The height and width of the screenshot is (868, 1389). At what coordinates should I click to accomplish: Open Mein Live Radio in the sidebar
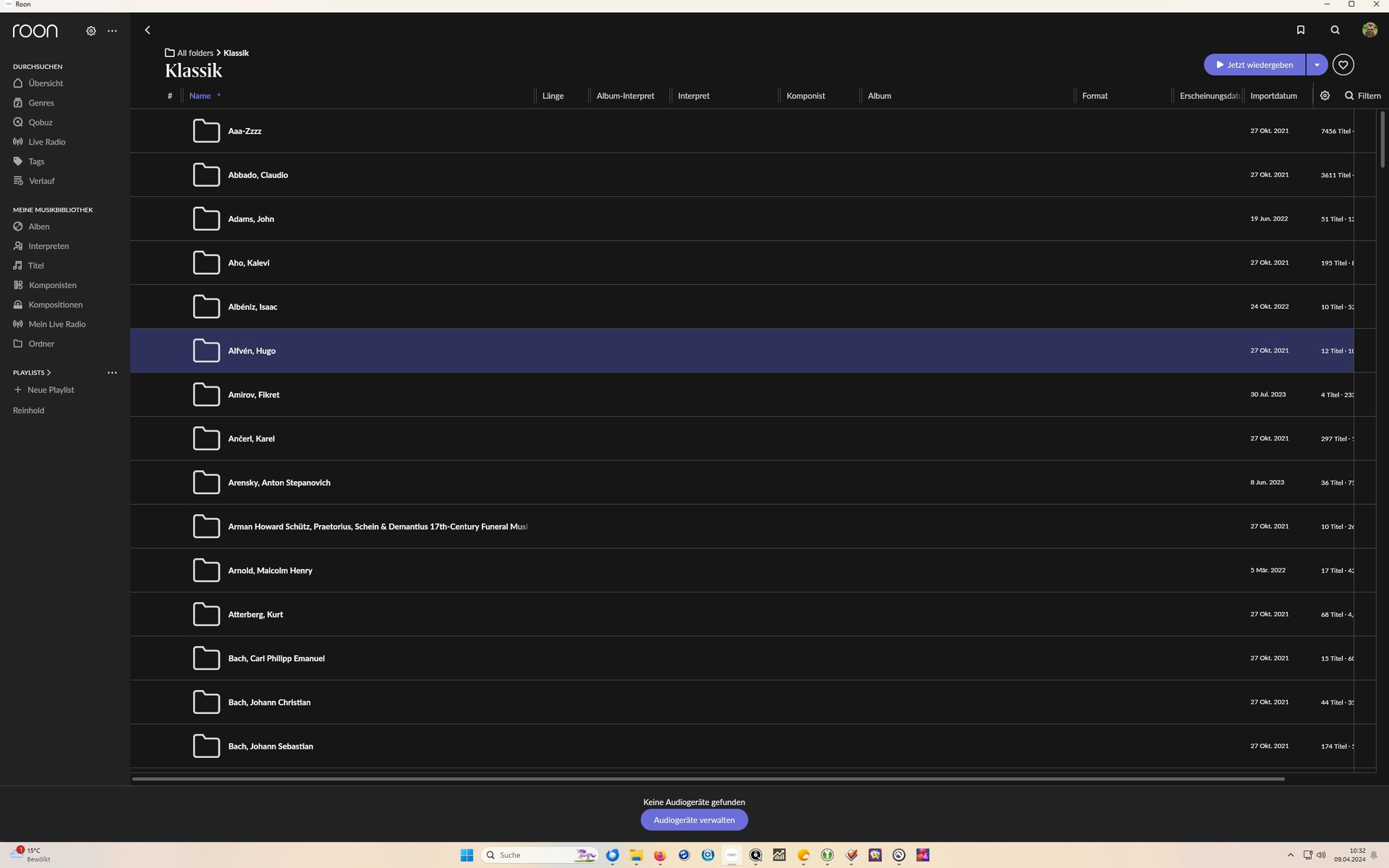click(x=50, y=324)
